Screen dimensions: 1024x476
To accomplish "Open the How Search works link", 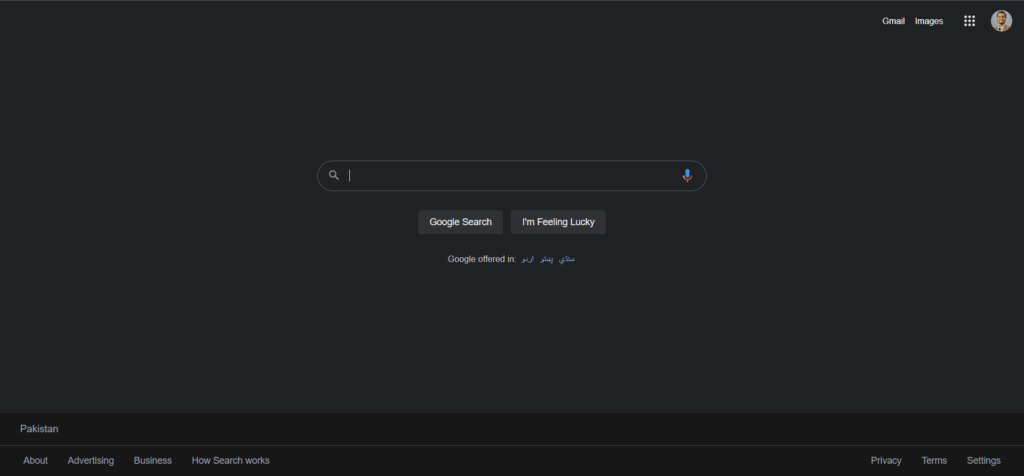I will pos(231,460).
